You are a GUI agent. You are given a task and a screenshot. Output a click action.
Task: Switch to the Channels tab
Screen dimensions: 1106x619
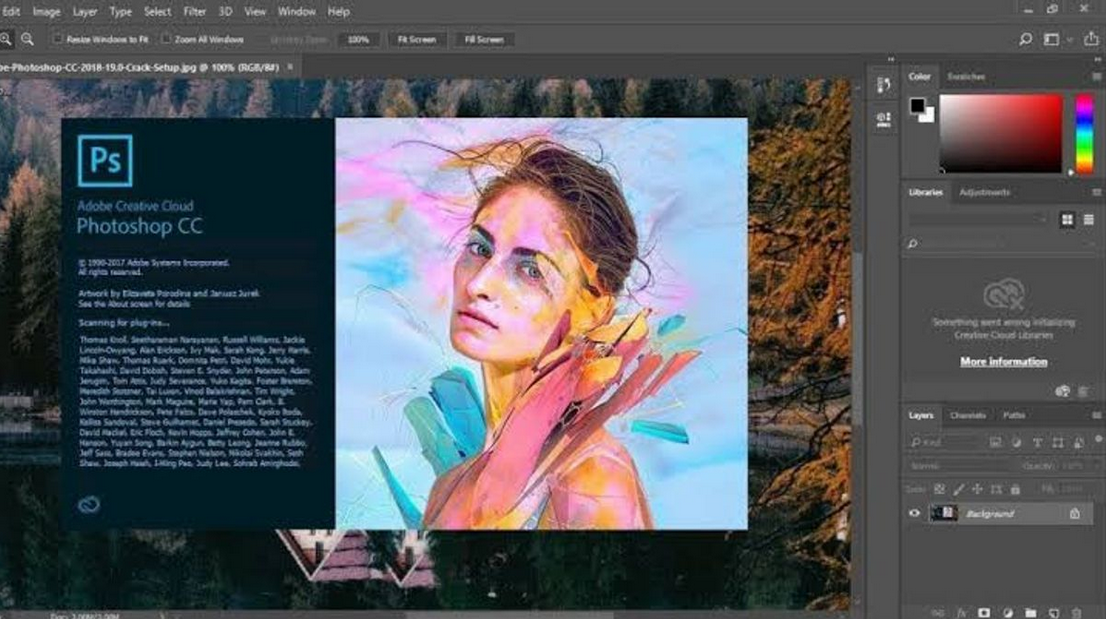tap(967, 415)
